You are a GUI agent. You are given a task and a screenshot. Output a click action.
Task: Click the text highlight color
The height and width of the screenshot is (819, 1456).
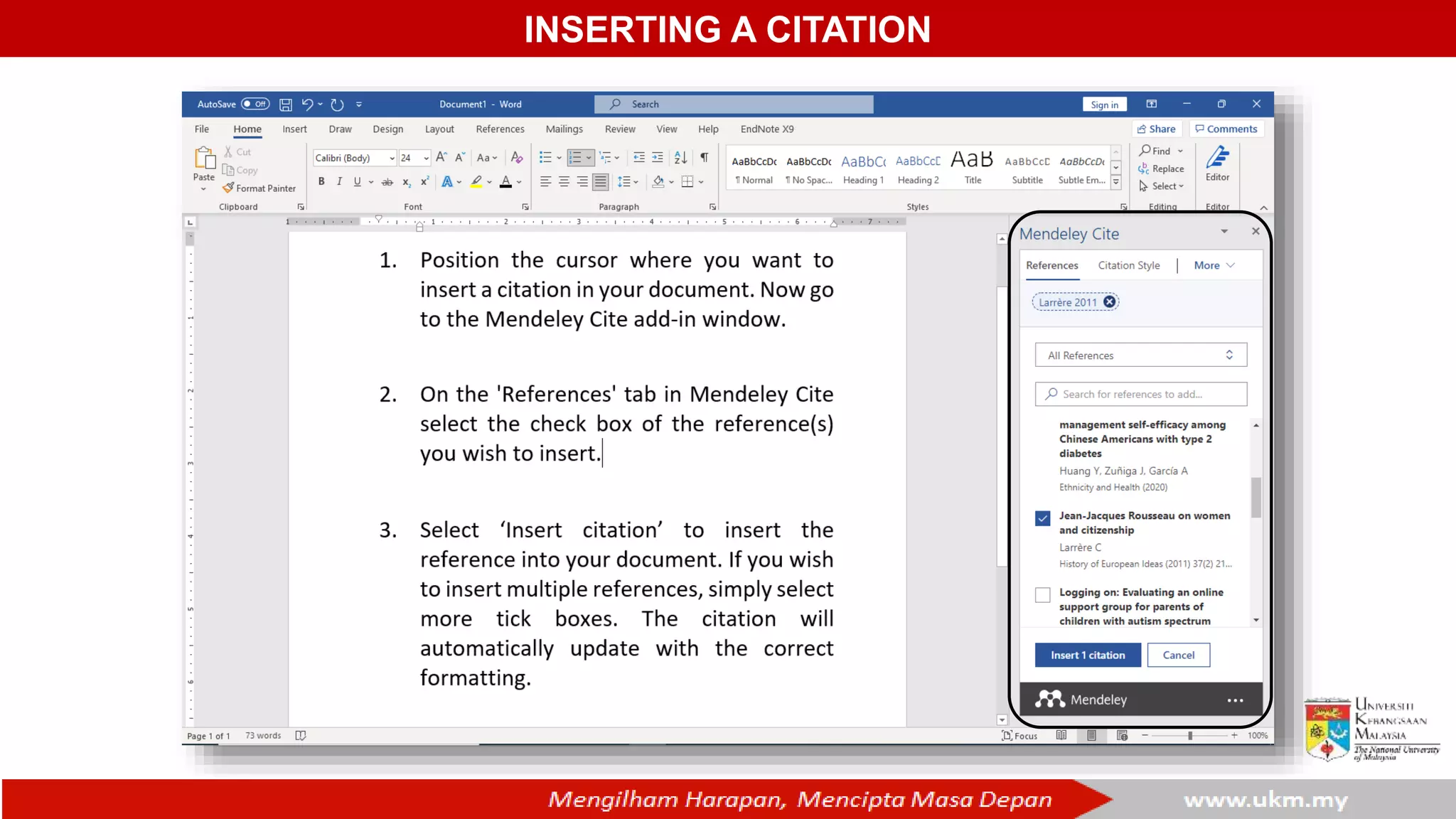[x=476, y=182]
